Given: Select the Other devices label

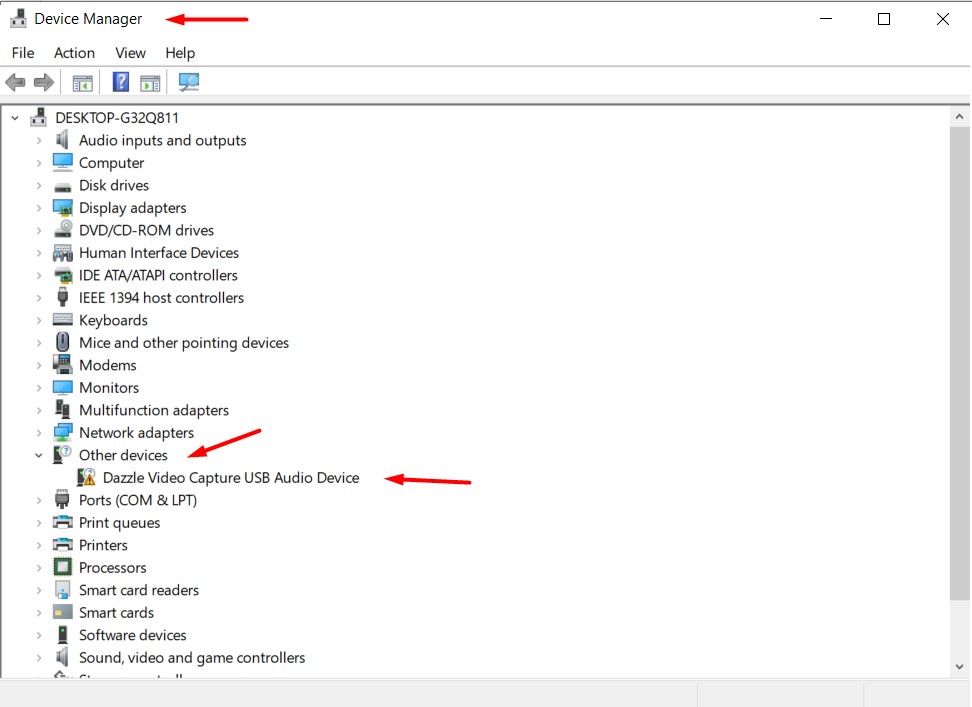Looking at the screenshot, I should click(123, 455).
